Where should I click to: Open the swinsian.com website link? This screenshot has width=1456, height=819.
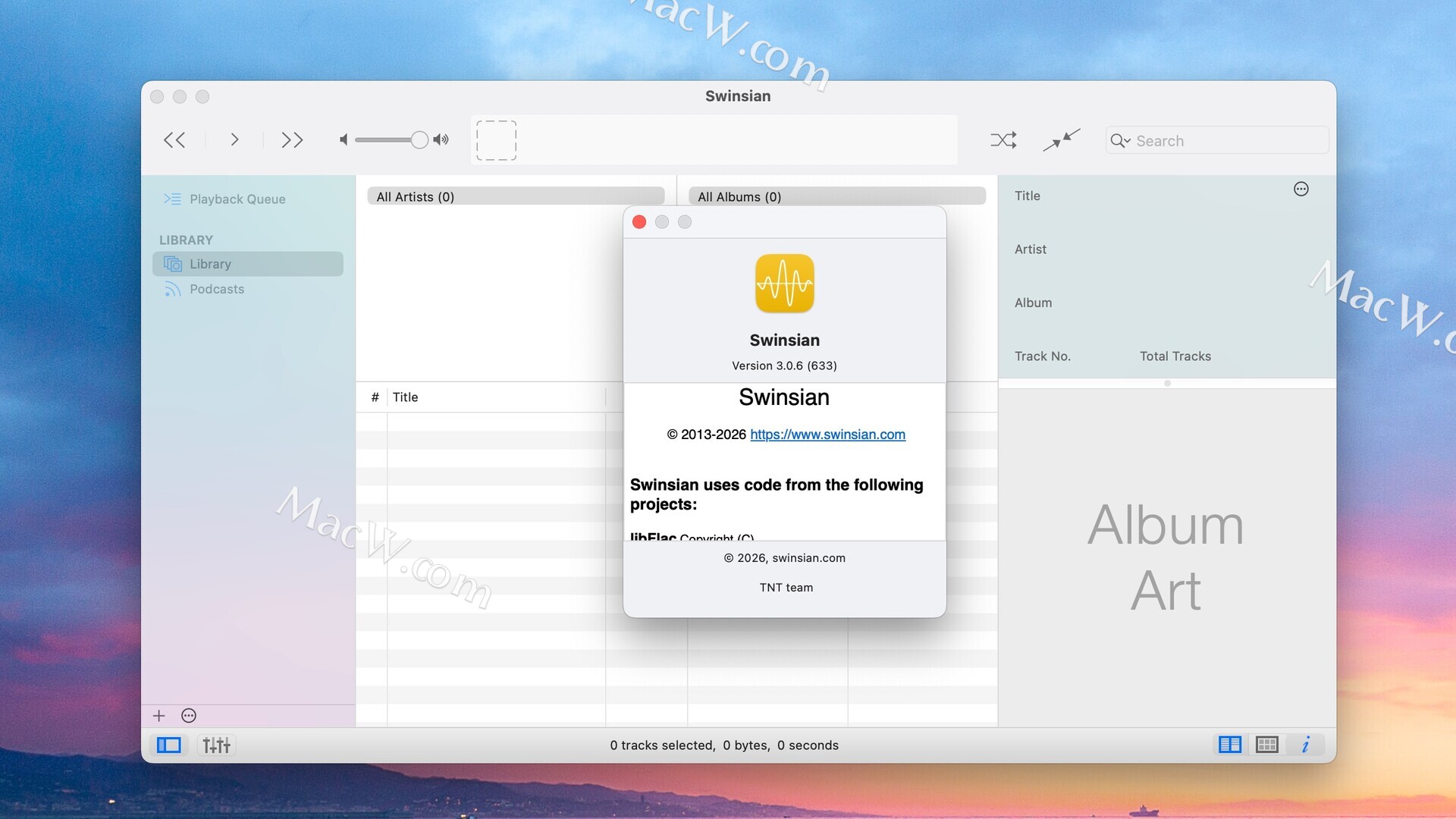coord(827,435)
